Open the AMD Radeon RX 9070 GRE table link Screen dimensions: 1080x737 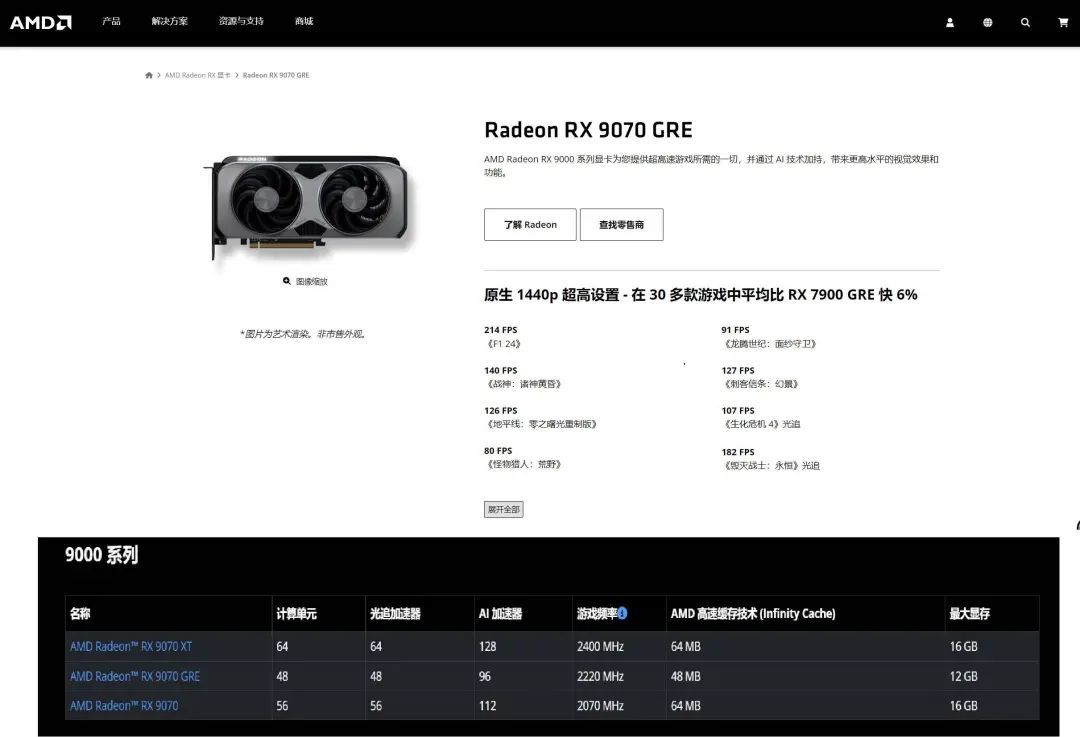(135, 676)
